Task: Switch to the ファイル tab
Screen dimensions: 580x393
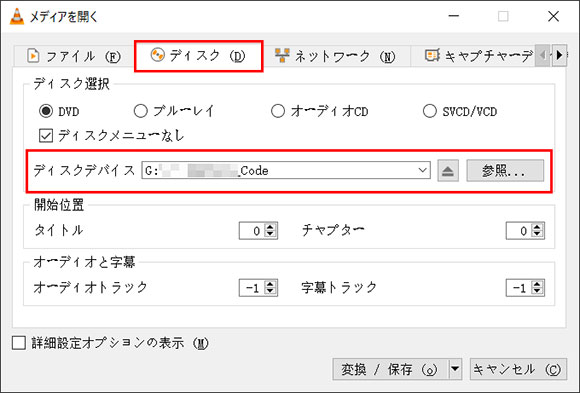Action: point(74,57)
